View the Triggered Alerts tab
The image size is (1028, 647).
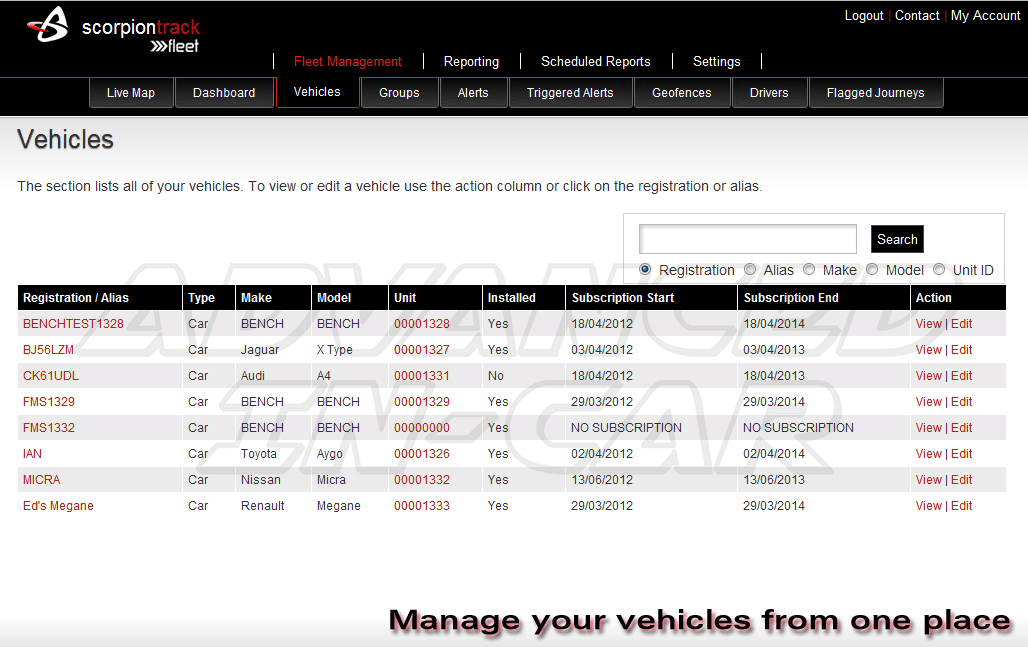coord(570,92)
